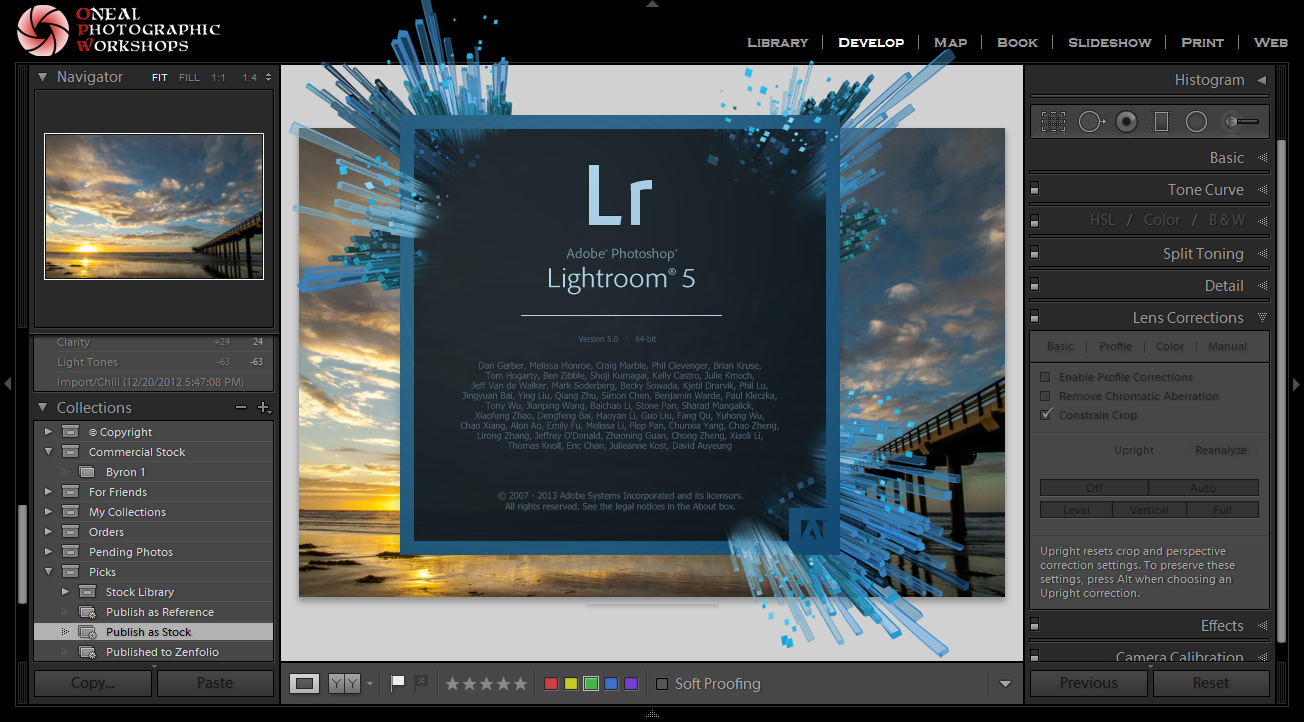This screenshot has height=722, width=1304.
Task: Collapse the Navigator panel
Action: click(42, 77)
